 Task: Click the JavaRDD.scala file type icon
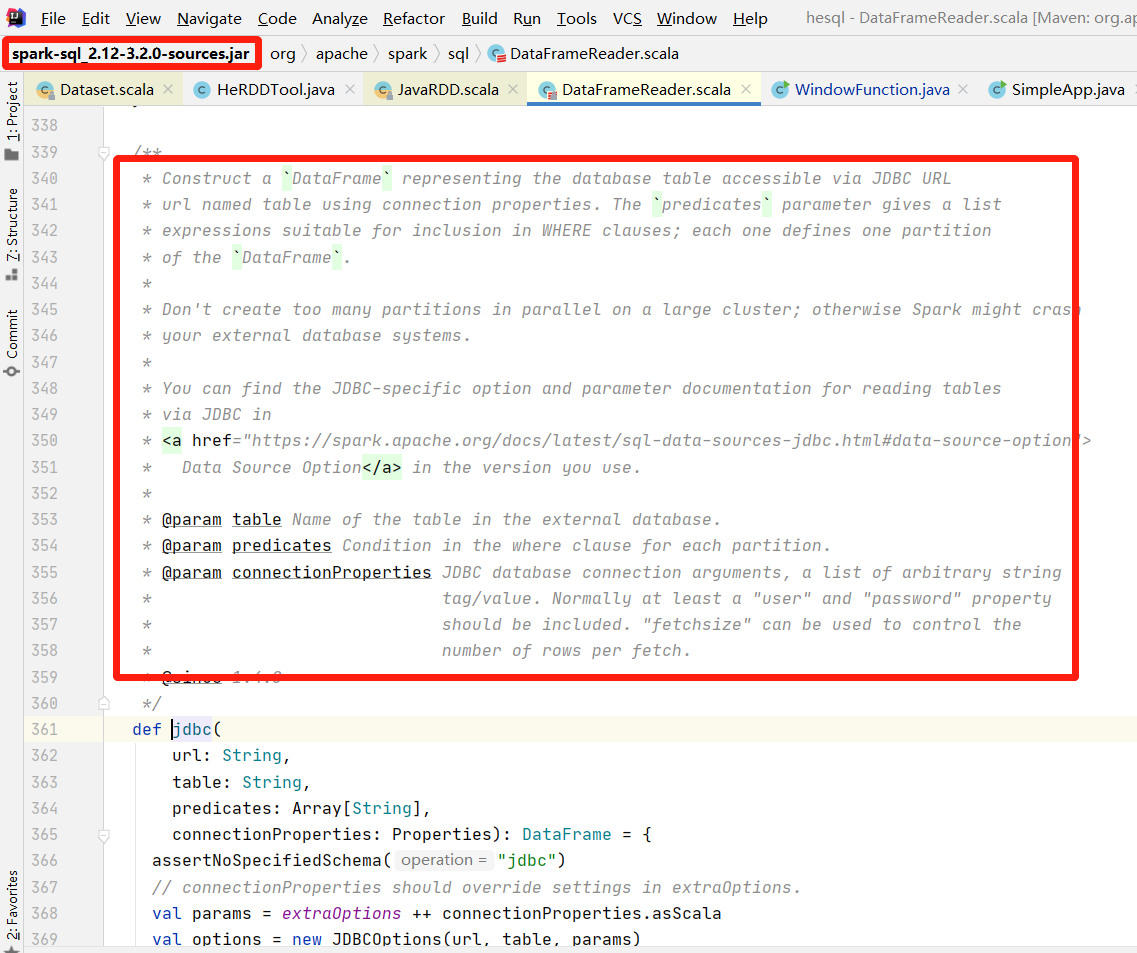384,90
